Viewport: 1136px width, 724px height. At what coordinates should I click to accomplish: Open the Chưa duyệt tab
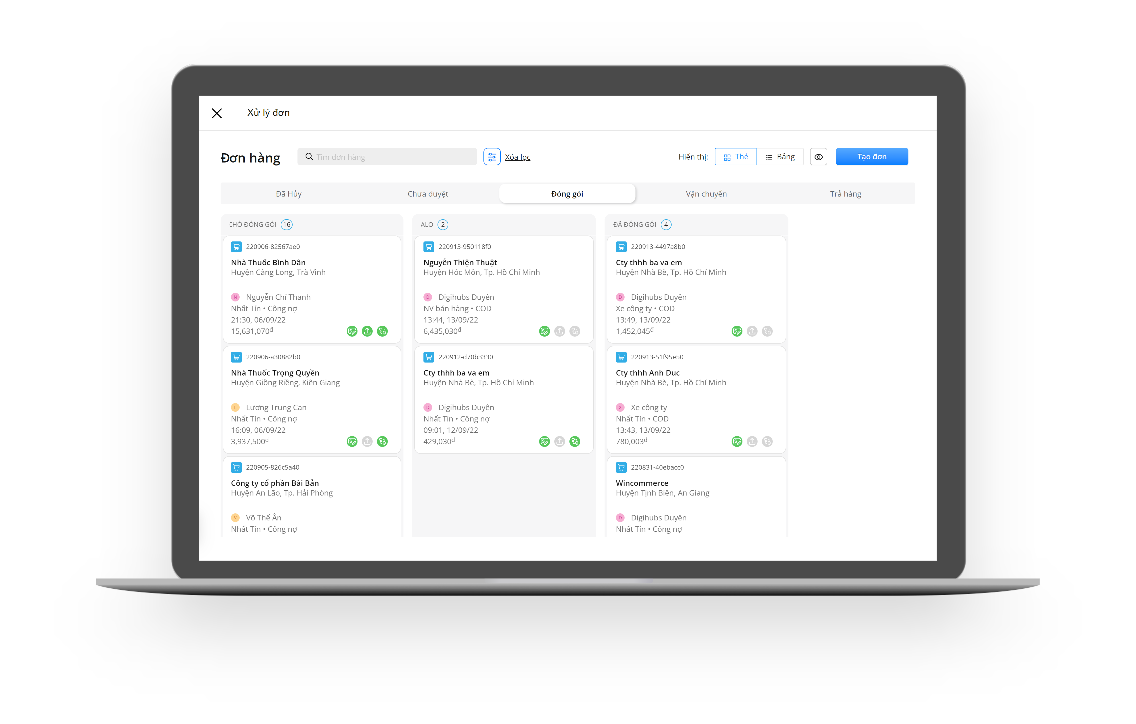(x=427, y=194)
